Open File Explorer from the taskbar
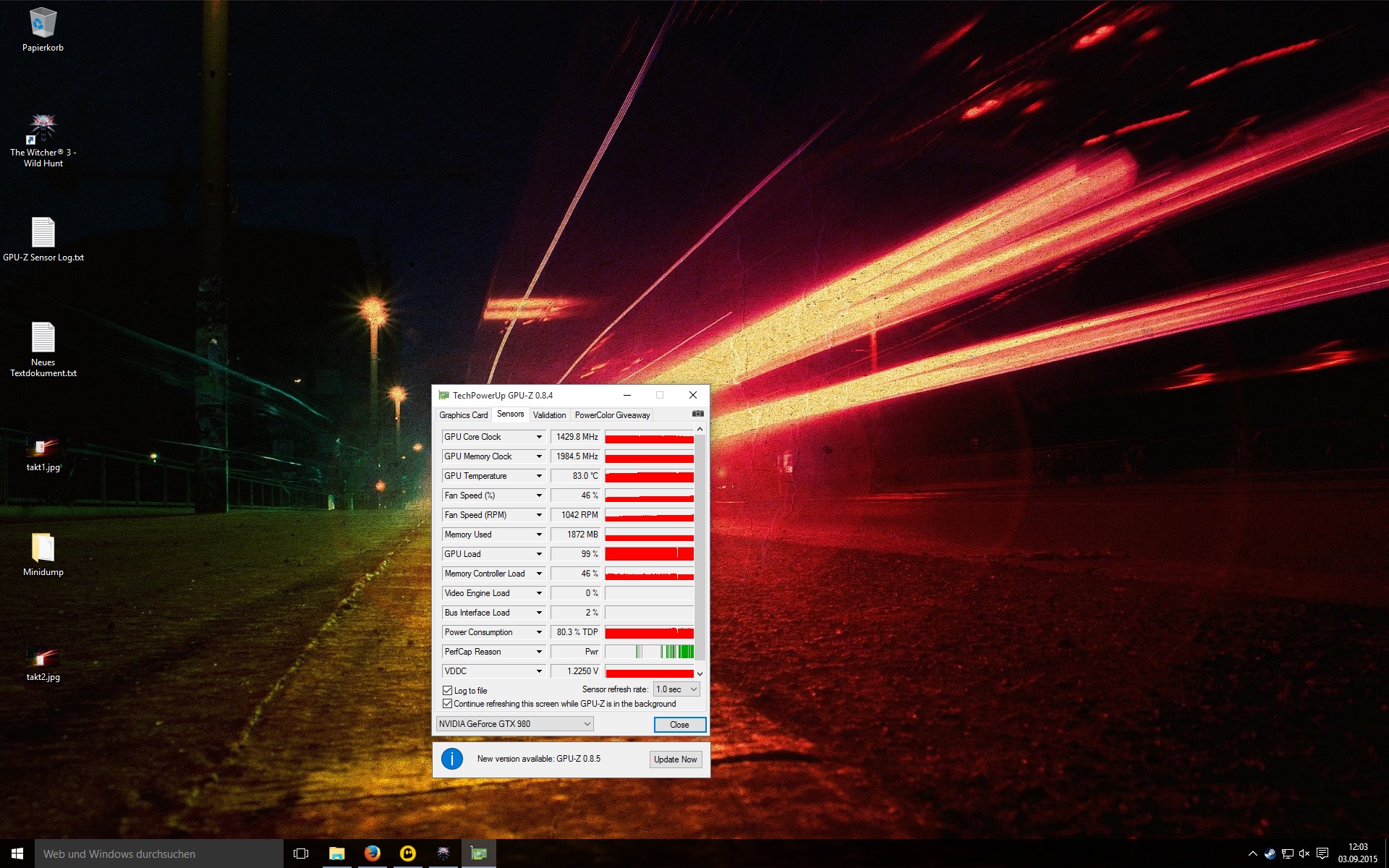 [x=336, y=854]
